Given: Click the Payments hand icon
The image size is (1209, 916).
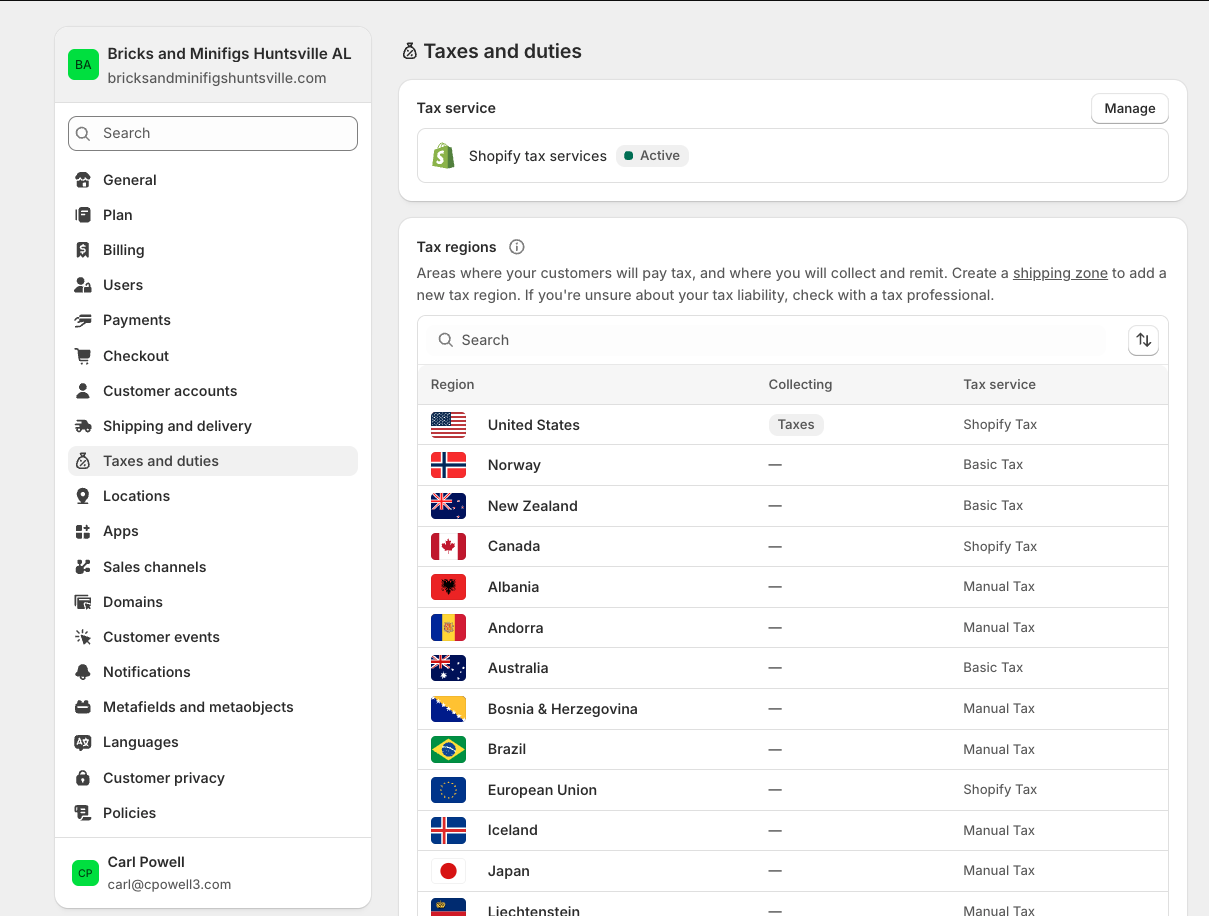Looking at the screenshot, I should pyautogui.click(x=84, y=320).
